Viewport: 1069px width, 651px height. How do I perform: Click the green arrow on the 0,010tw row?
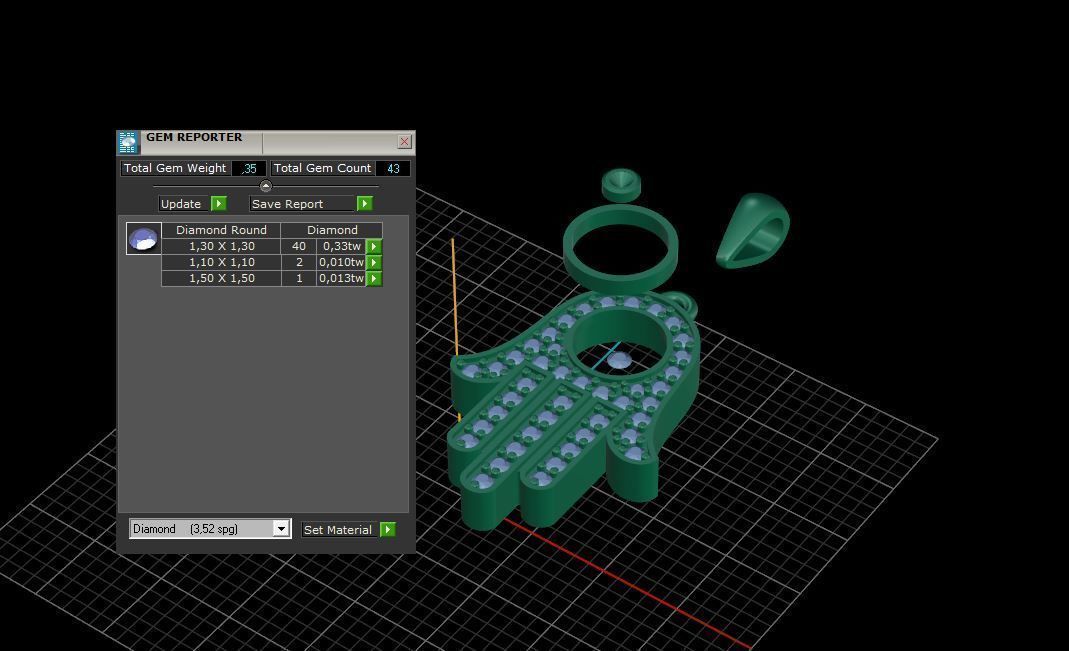click(x=374, y=262)
